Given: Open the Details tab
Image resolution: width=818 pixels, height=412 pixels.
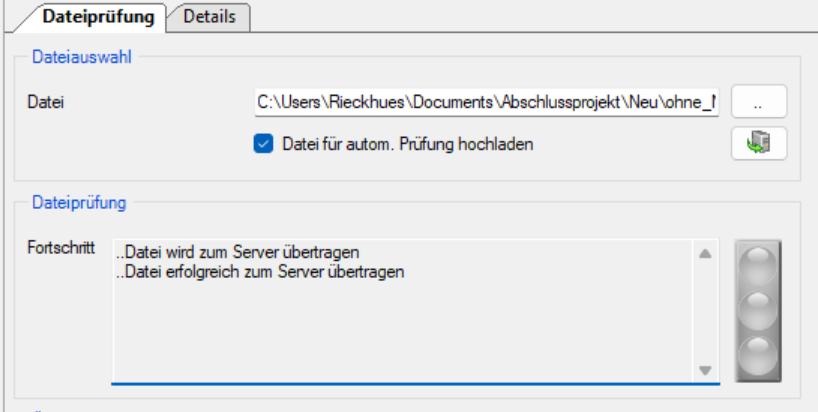Looking at the screenshot, I should 209,16.
